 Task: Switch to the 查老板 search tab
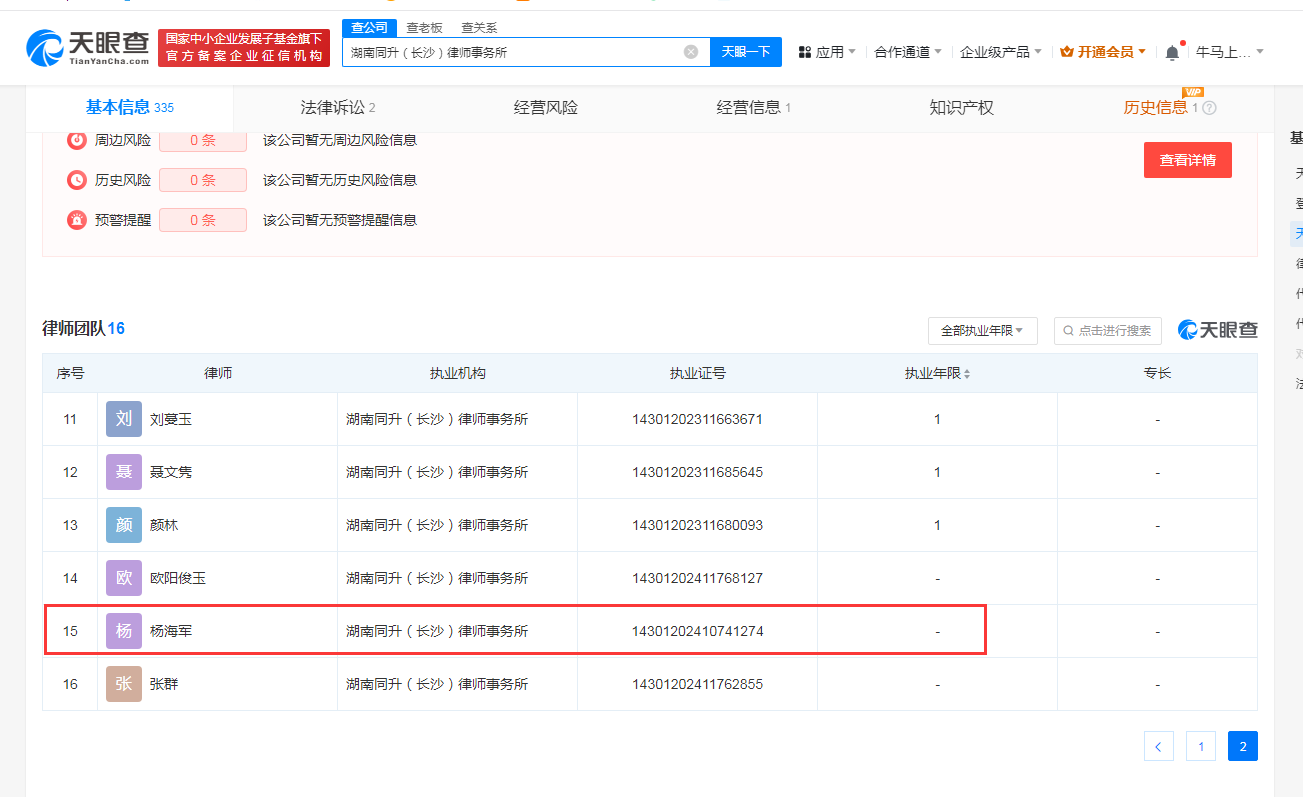[424, 28]
